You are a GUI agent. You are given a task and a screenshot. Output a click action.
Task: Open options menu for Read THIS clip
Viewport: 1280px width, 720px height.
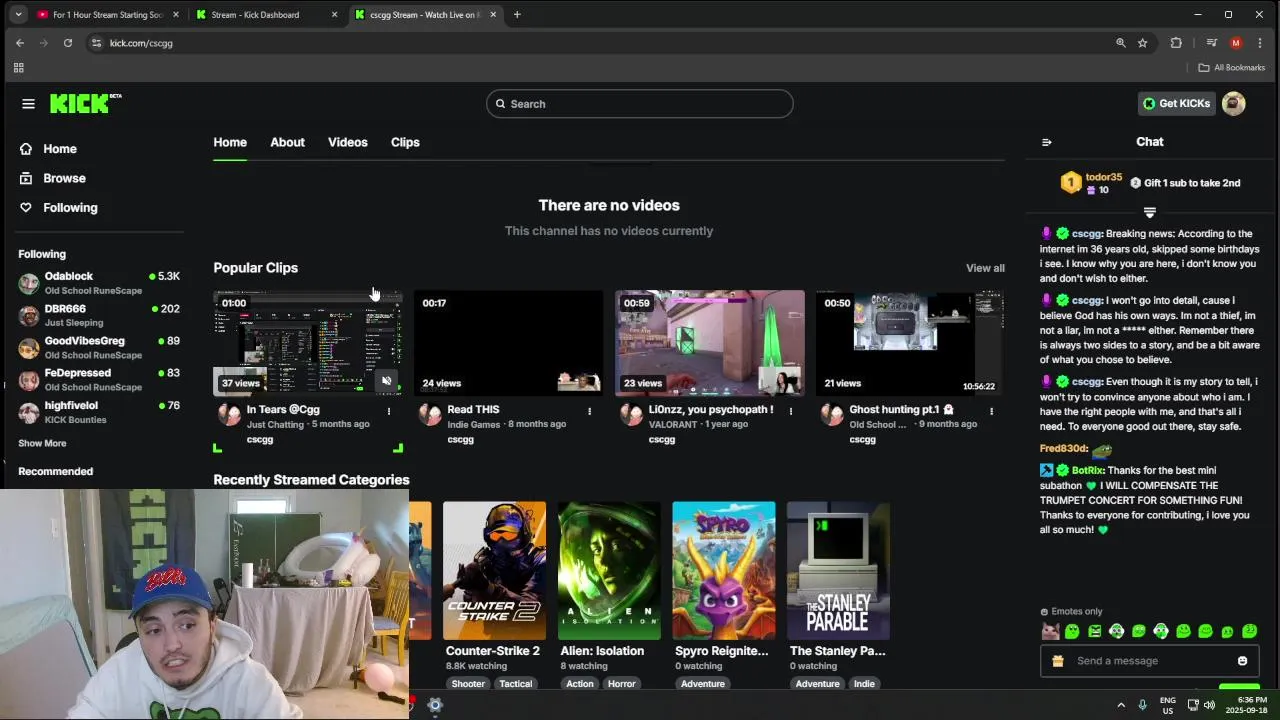pos(590,411)
